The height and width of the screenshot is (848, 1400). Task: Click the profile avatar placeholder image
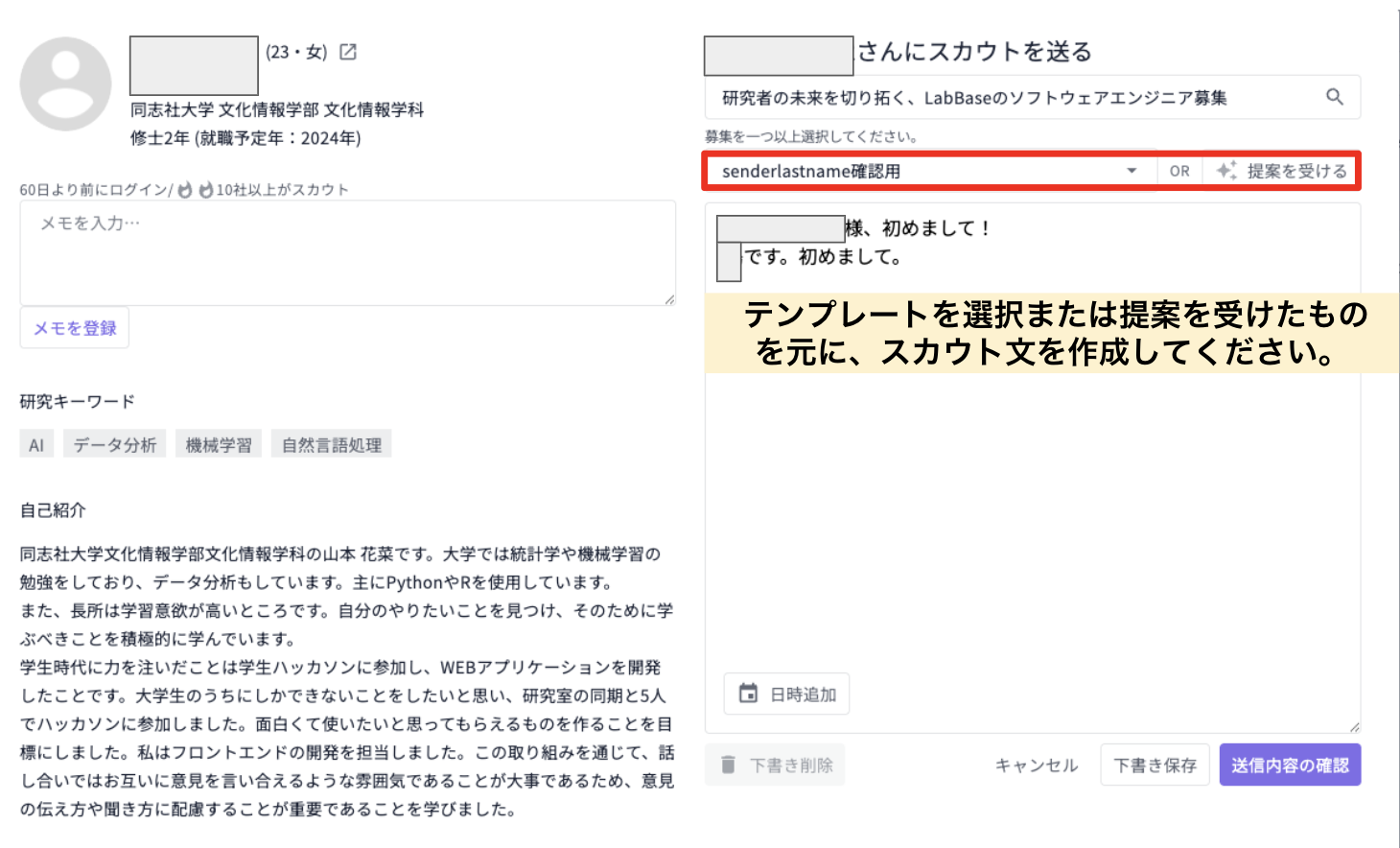coord(64,84)
